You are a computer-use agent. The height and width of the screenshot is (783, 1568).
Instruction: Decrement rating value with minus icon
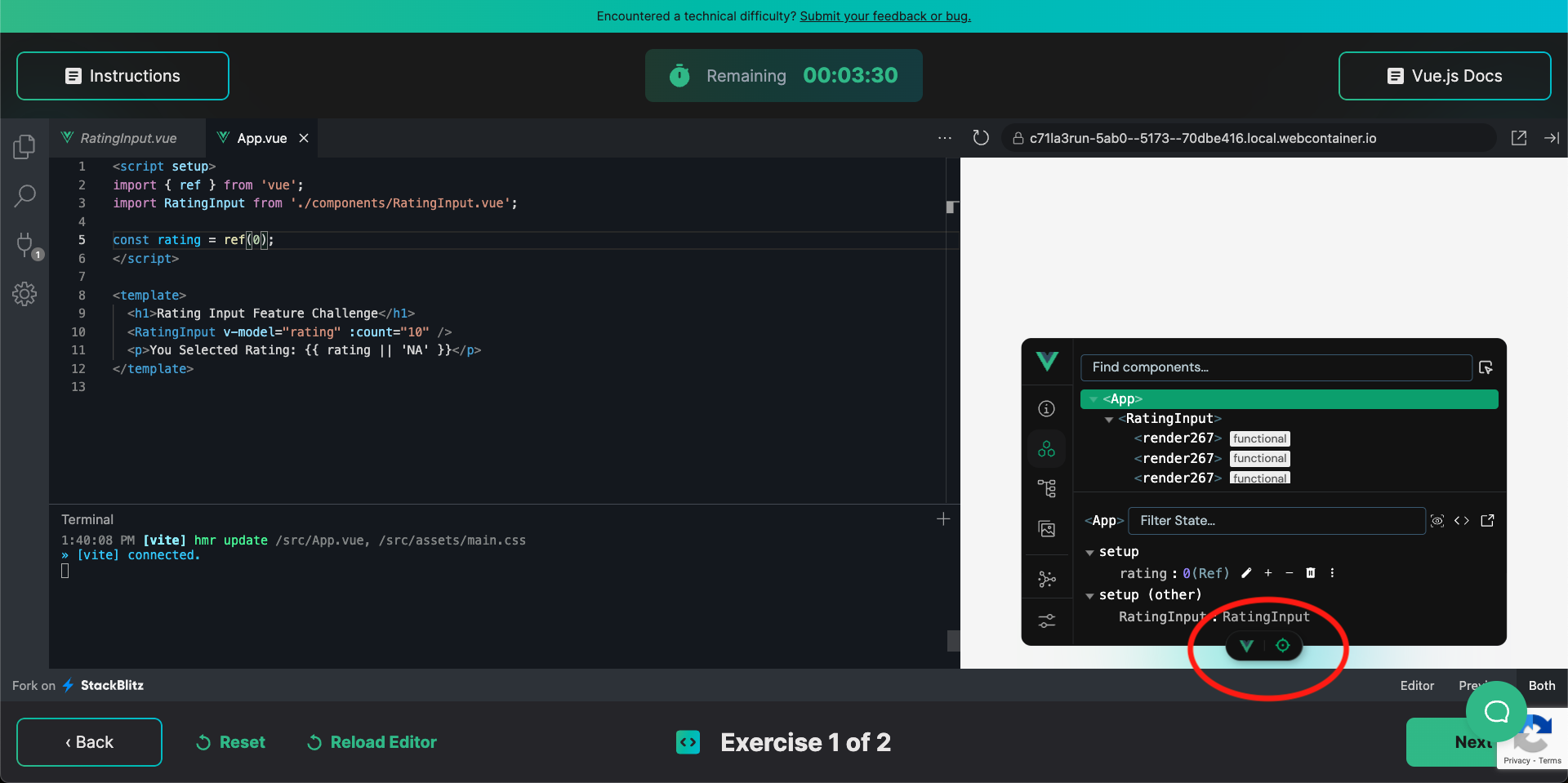coord(1290,573)
